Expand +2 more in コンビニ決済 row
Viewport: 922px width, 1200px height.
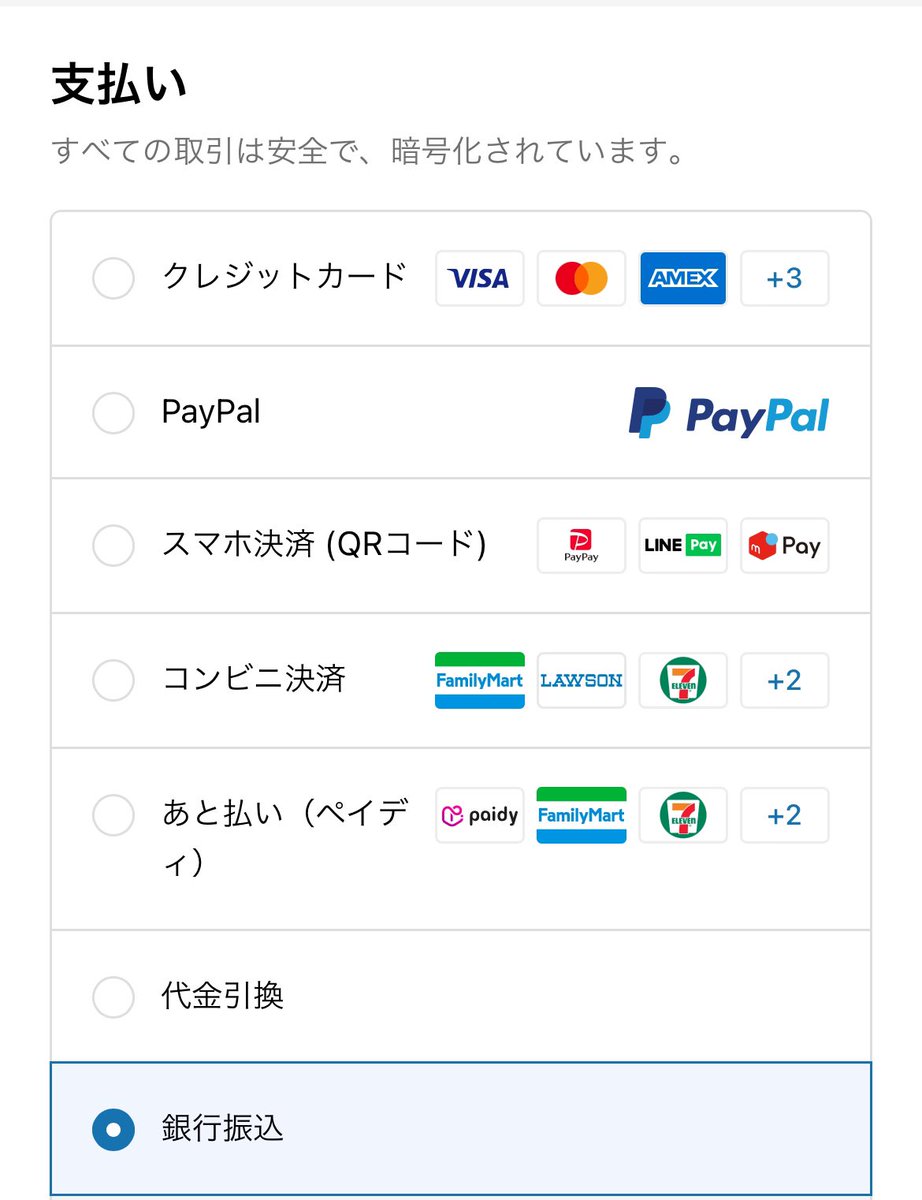[x=785, y=680]
